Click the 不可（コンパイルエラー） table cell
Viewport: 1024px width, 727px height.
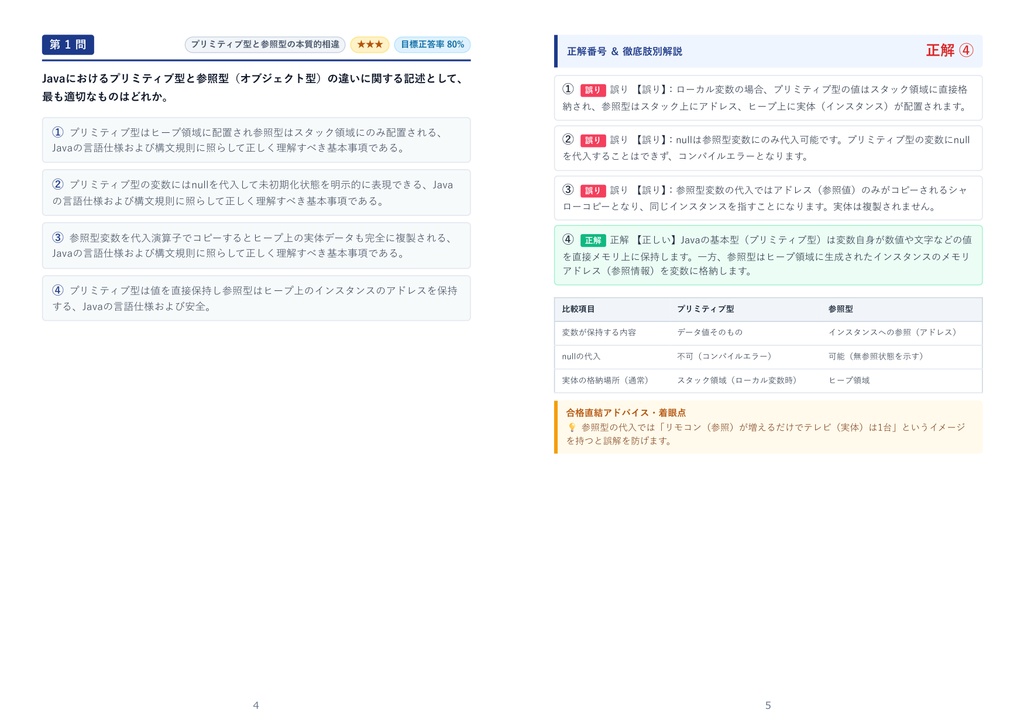(x=724, y=357)
